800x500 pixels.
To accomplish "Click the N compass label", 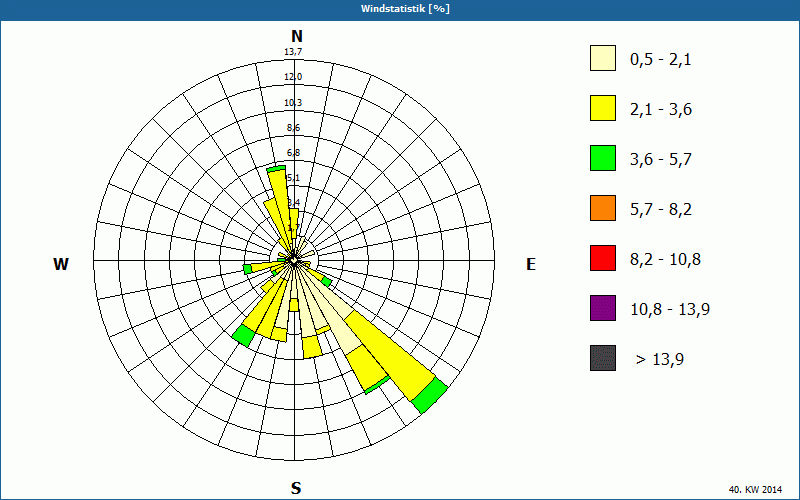I will coord(296,36).
